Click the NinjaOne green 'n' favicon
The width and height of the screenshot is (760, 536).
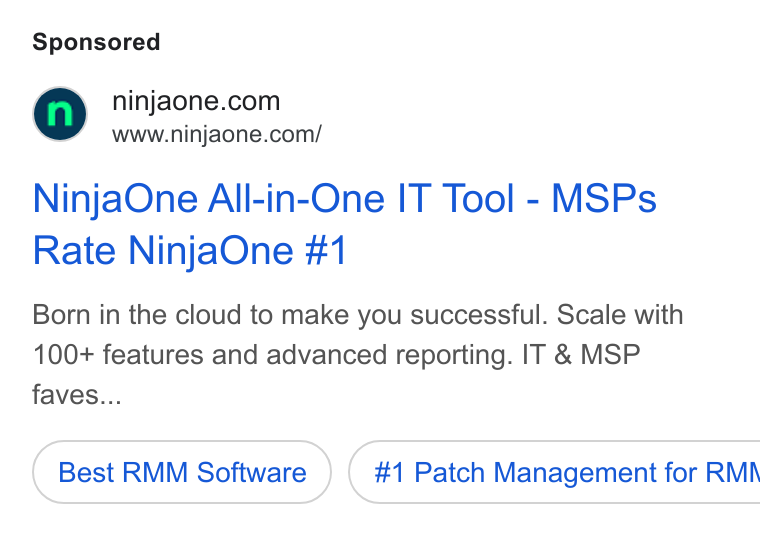pos(60,114)
